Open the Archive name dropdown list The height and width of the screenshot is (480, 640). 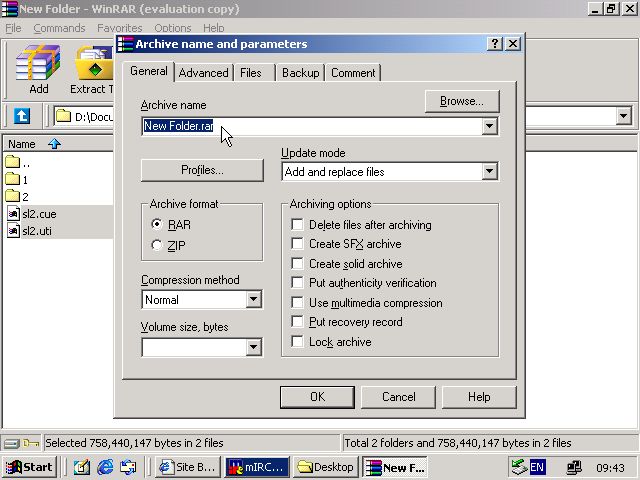click(x=489, y=126)
